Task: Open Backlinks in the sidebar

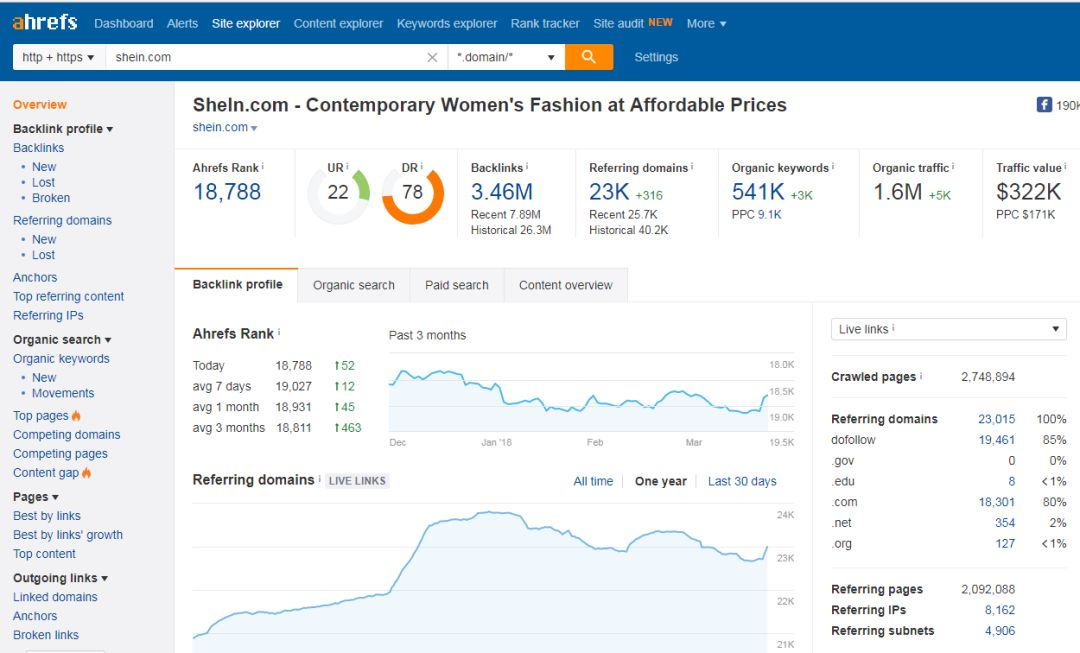Action: [x=39, y=148]
